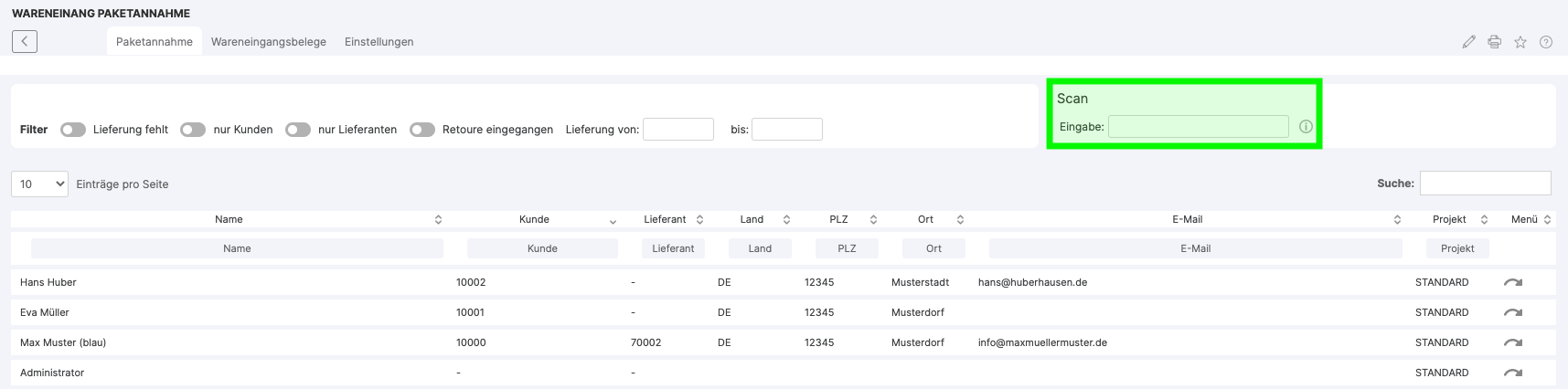
Task: Switch to Wareneingangsbelege tab
Action: (269, 42)
